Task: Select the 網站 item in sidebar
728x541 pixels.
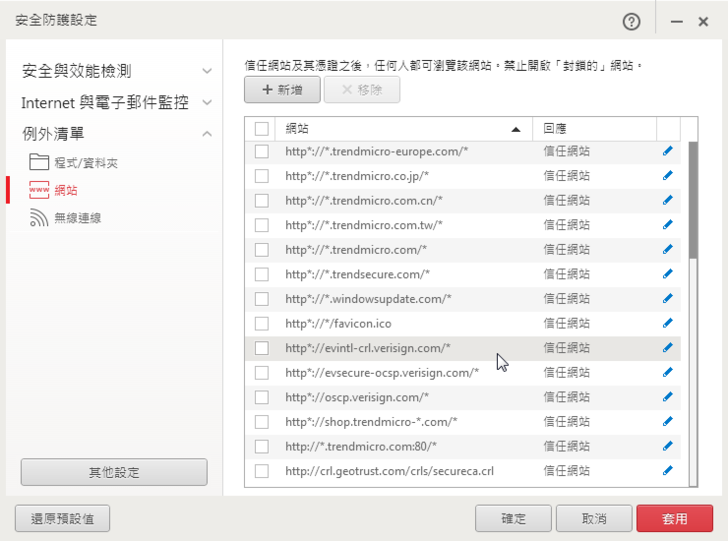Action: pos(65,190)
